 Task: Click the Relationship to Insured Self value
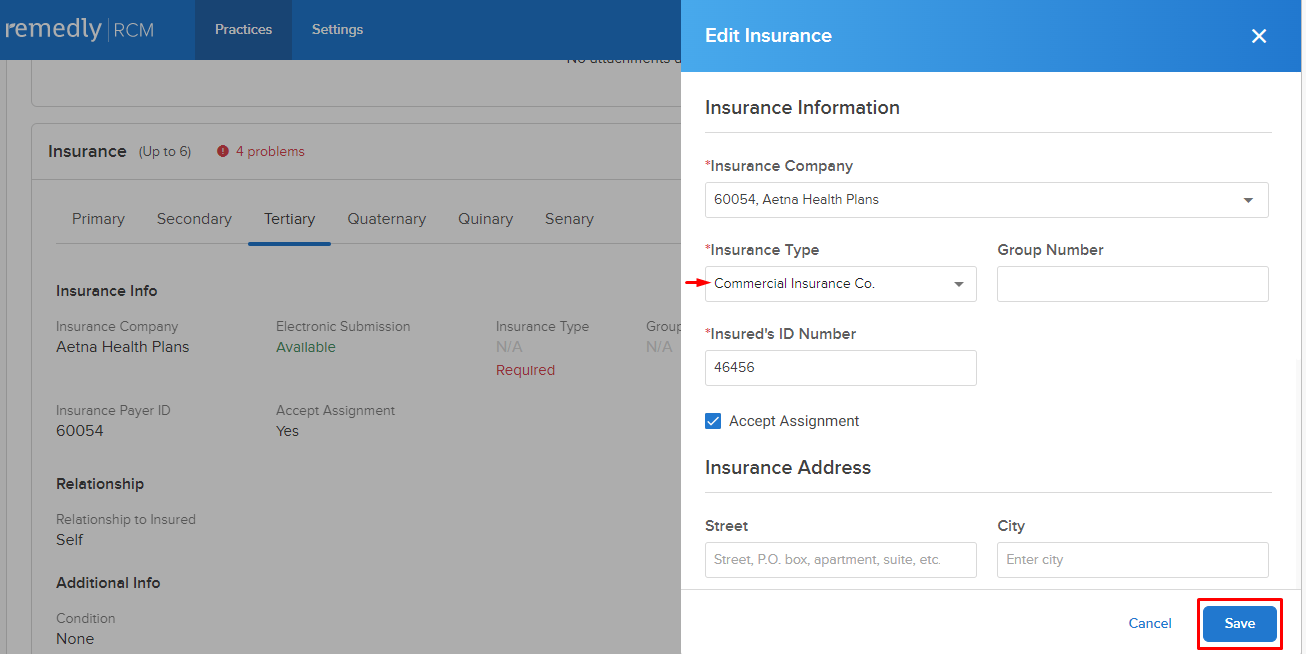pyautogui.click(x=70, y=540)
